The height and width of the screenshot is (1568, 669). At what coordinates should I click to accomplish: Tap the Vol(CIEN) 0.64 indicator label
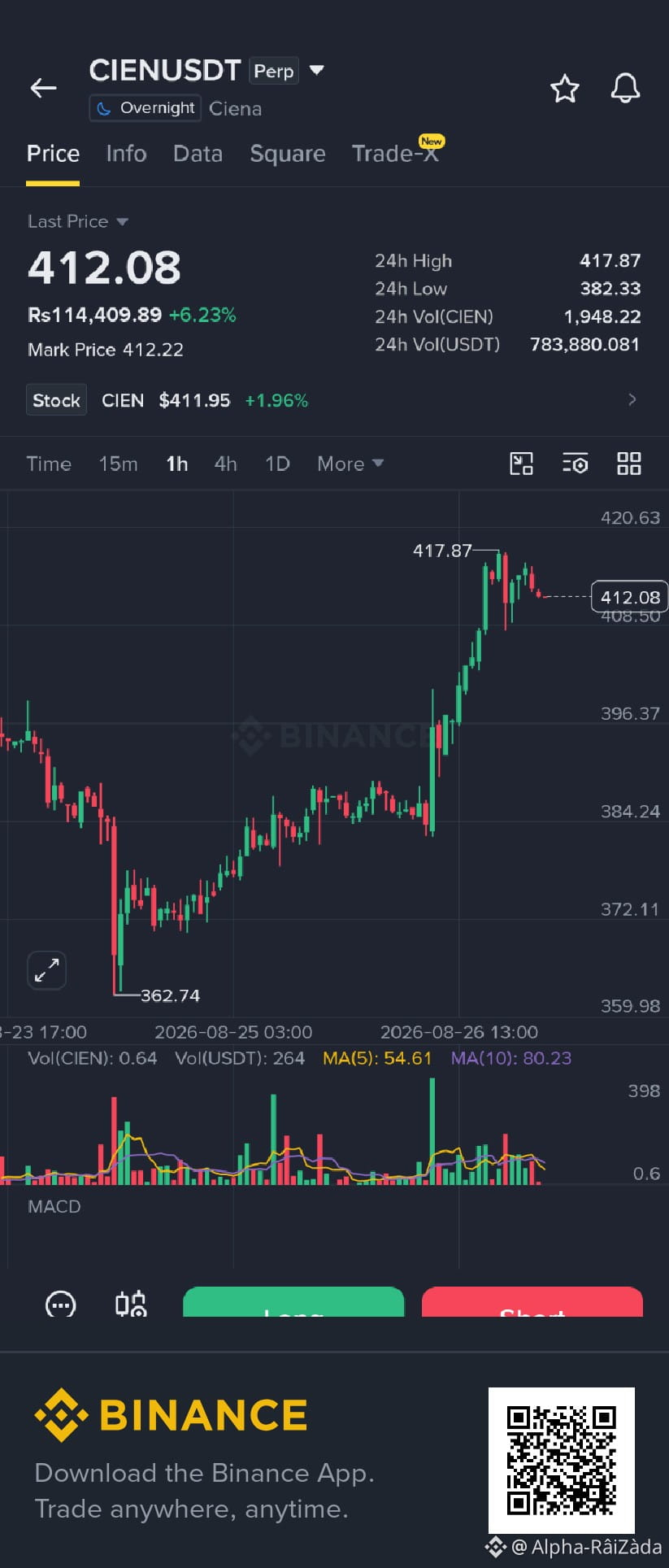point(92,1058)
